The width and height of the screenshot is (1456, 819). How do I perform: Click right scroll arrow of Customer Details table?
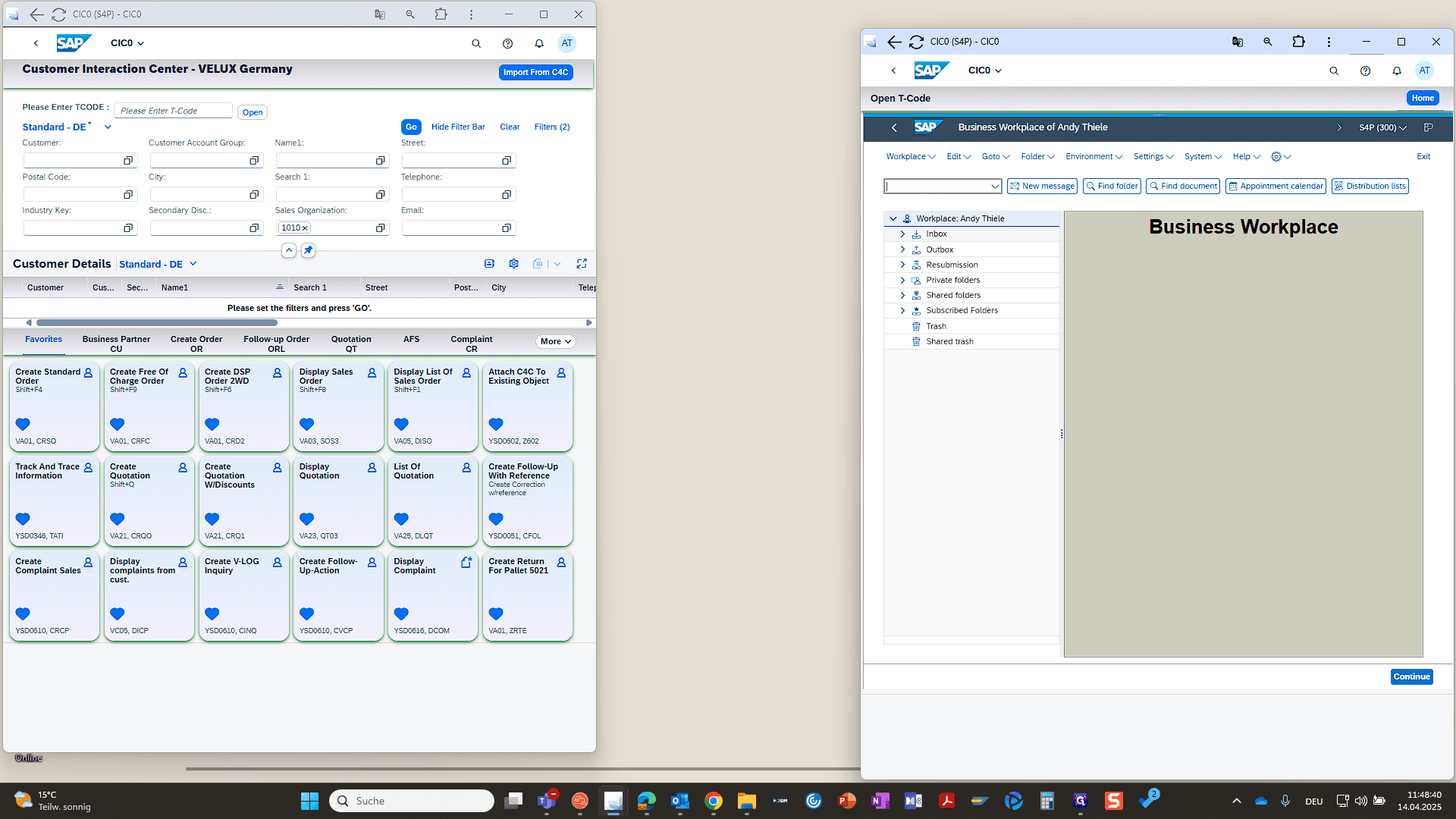tap(589, 323)
